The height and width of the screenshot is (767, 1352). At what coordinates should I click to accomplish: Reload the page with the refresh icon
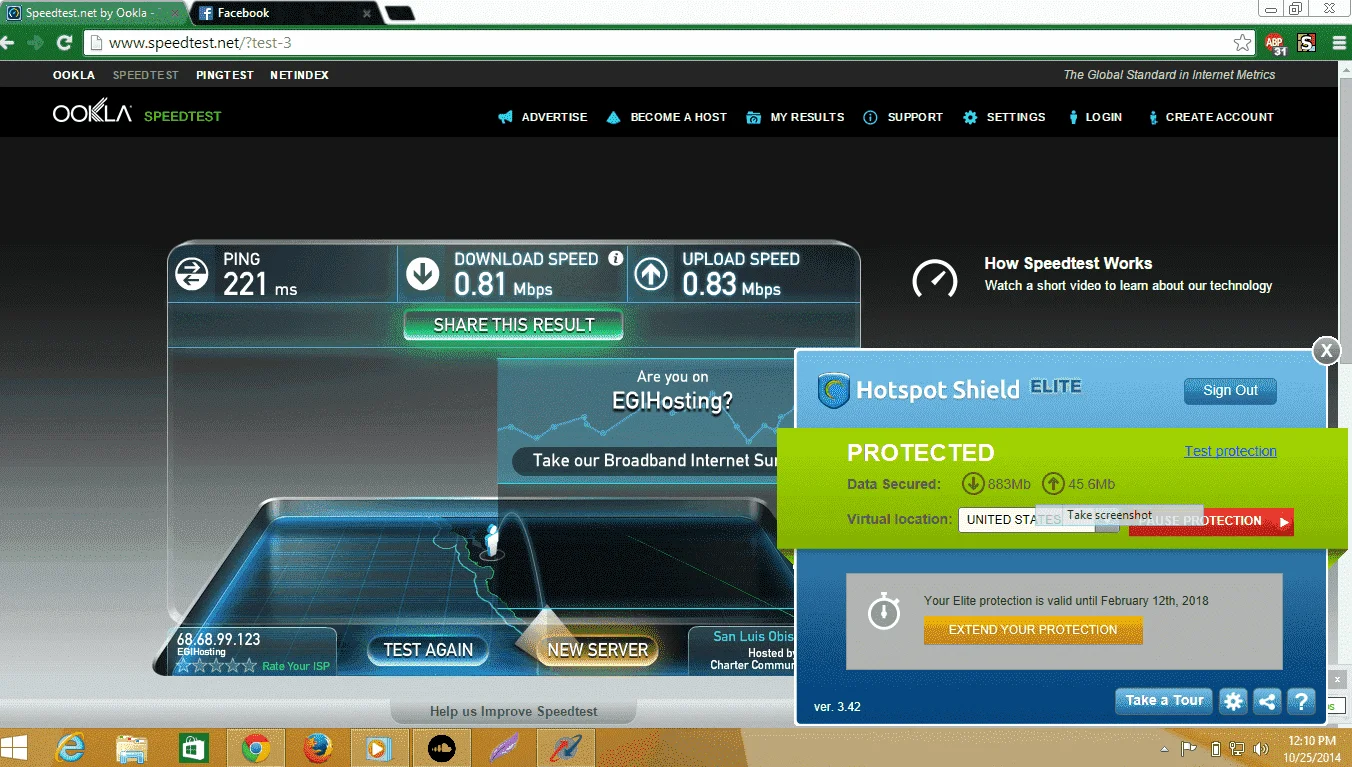pos(64,43)
